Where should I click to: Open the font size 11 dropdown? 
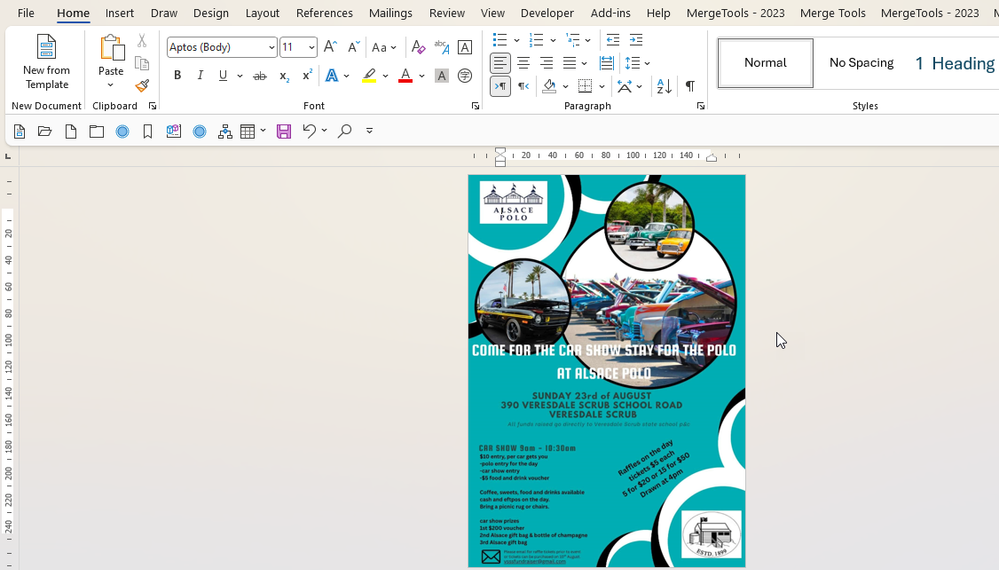[311, 47]
